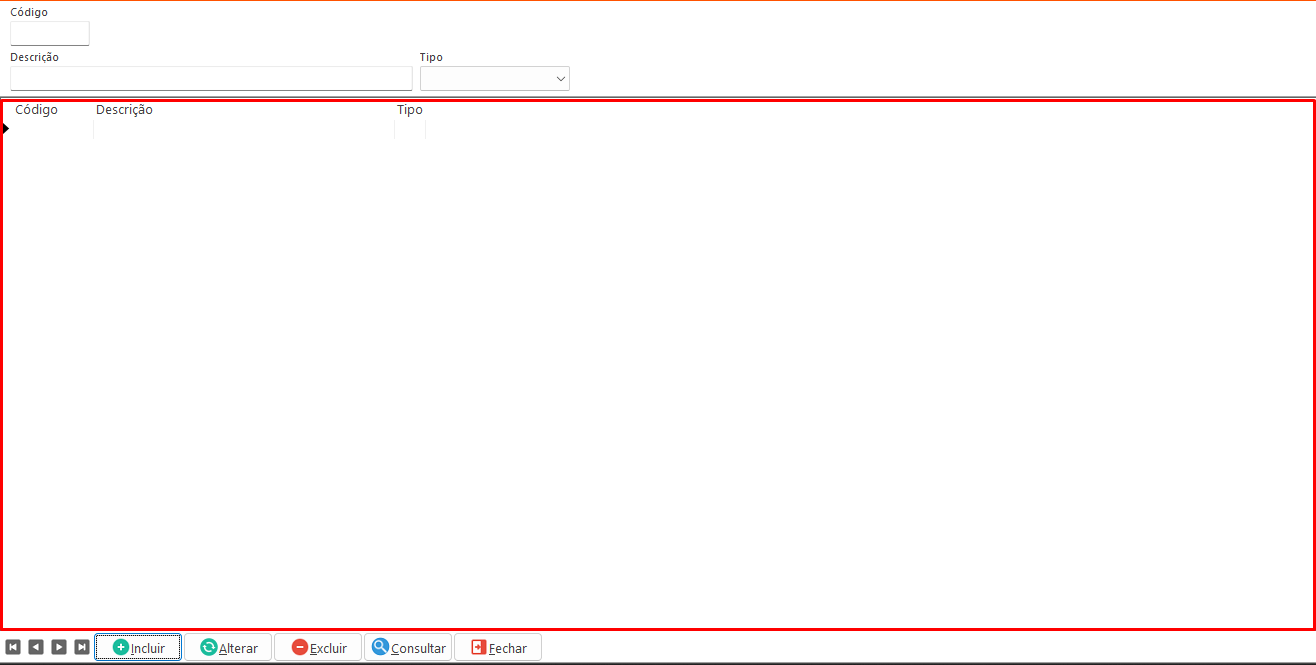Jump to the last record
The width and height of the screenshot is (1316, 665).
coord(82,647)
